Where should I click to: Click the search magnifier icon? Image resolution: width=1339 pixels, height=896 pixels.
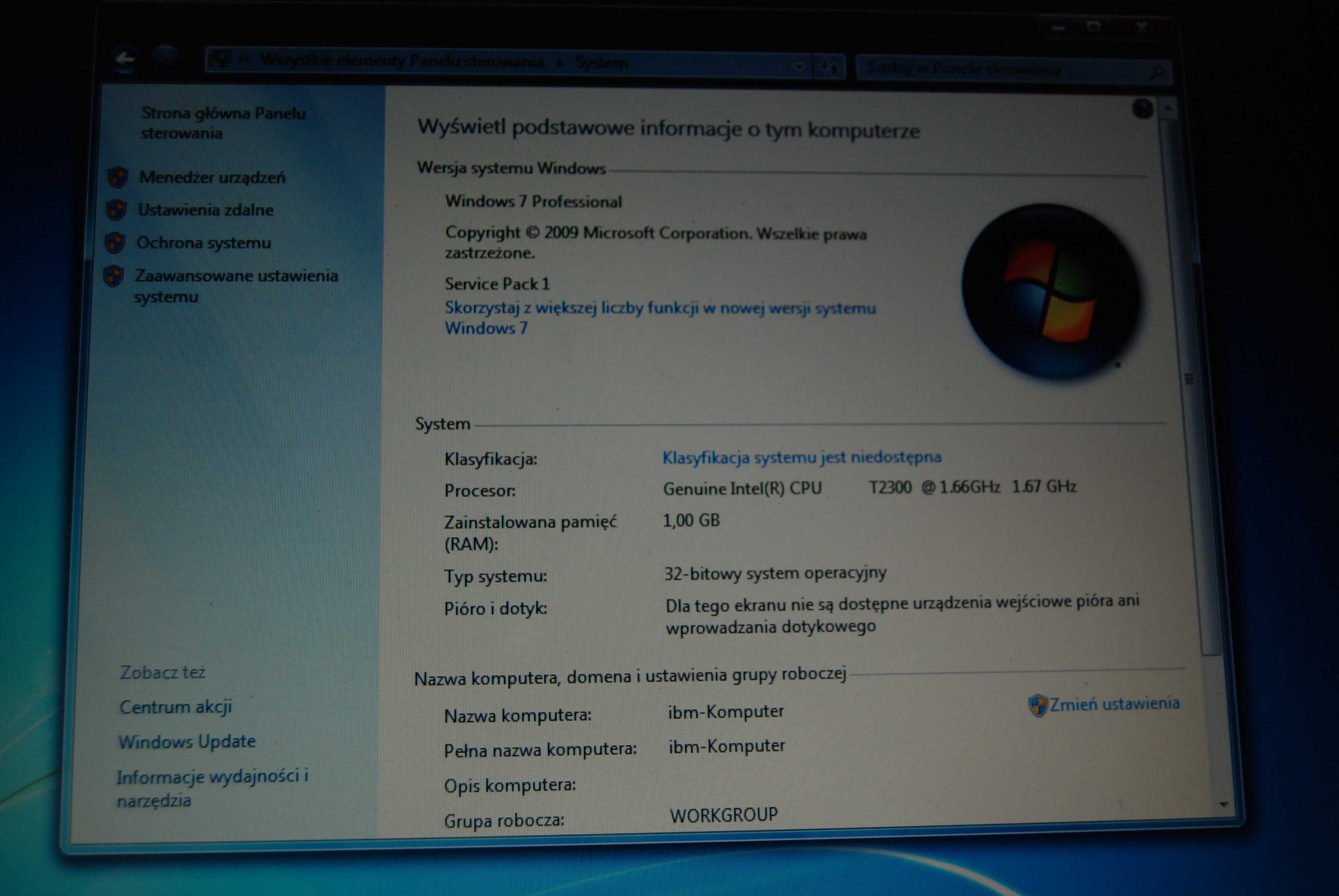tap(1157, 73)
